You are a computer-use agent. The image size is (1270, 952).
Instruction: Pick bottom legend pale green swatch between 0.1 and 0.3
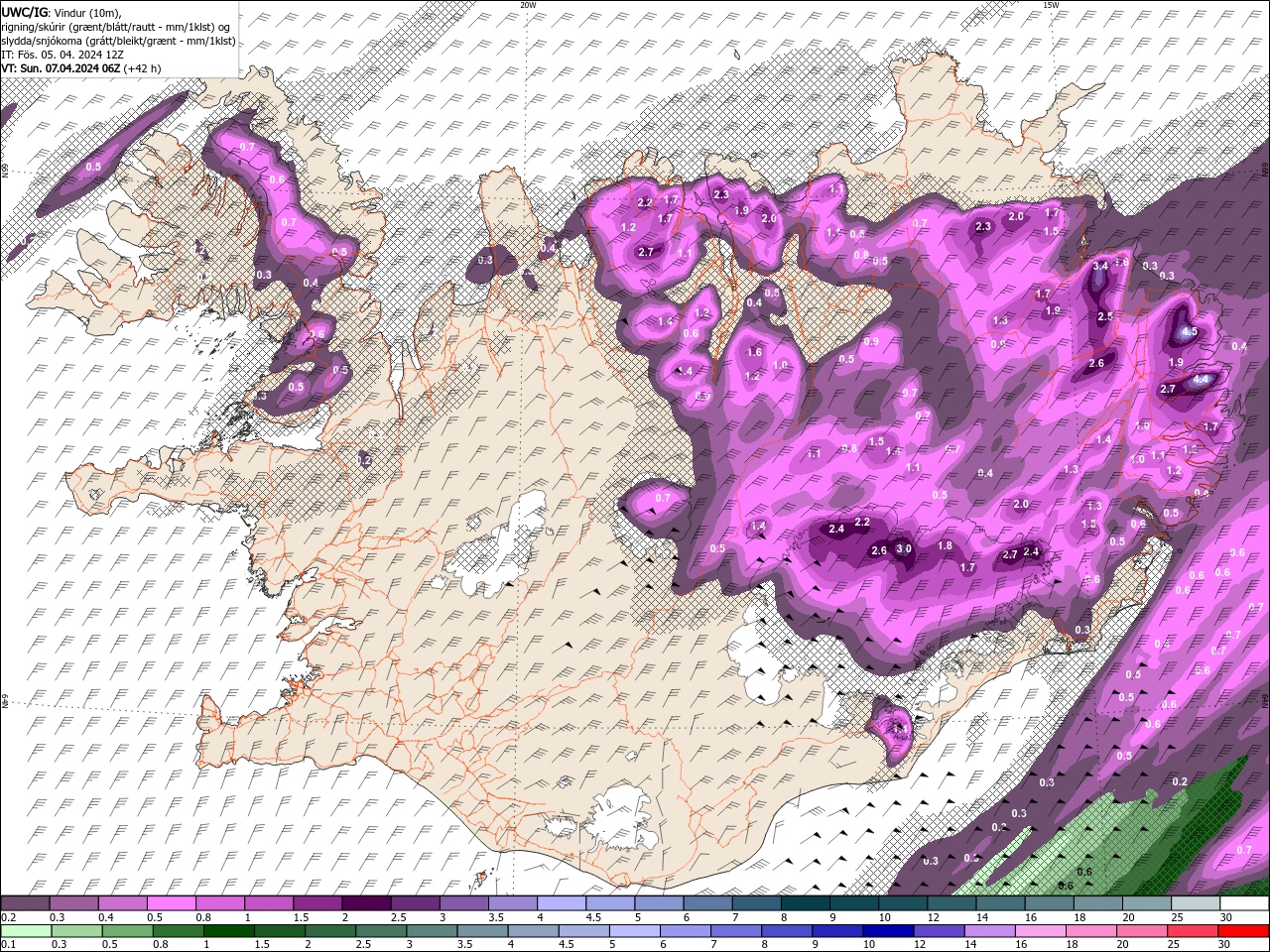(x=25, y=931)
